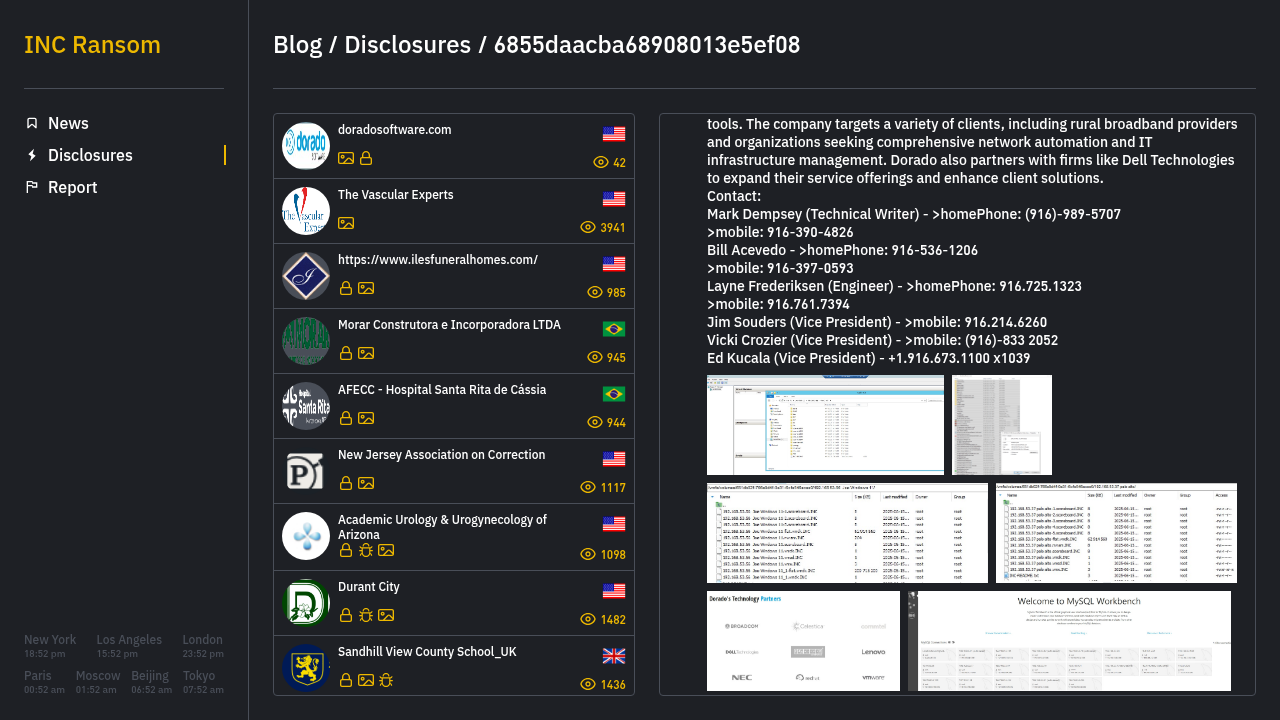
Task: Click the lock icon under doradosoftware.com
Action: [366, 158]
